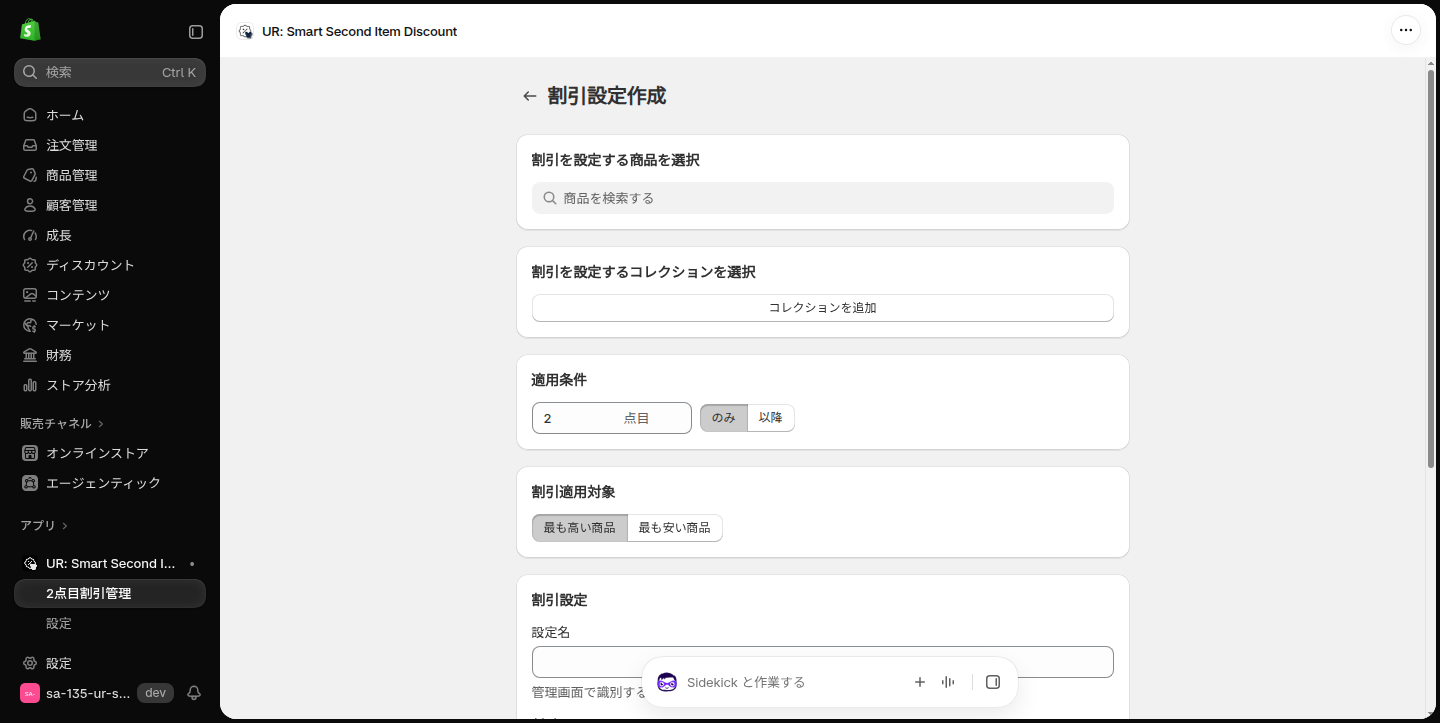1440x723 pixels.
Task: Click the 点目 number input field
Action: [612, 418]
